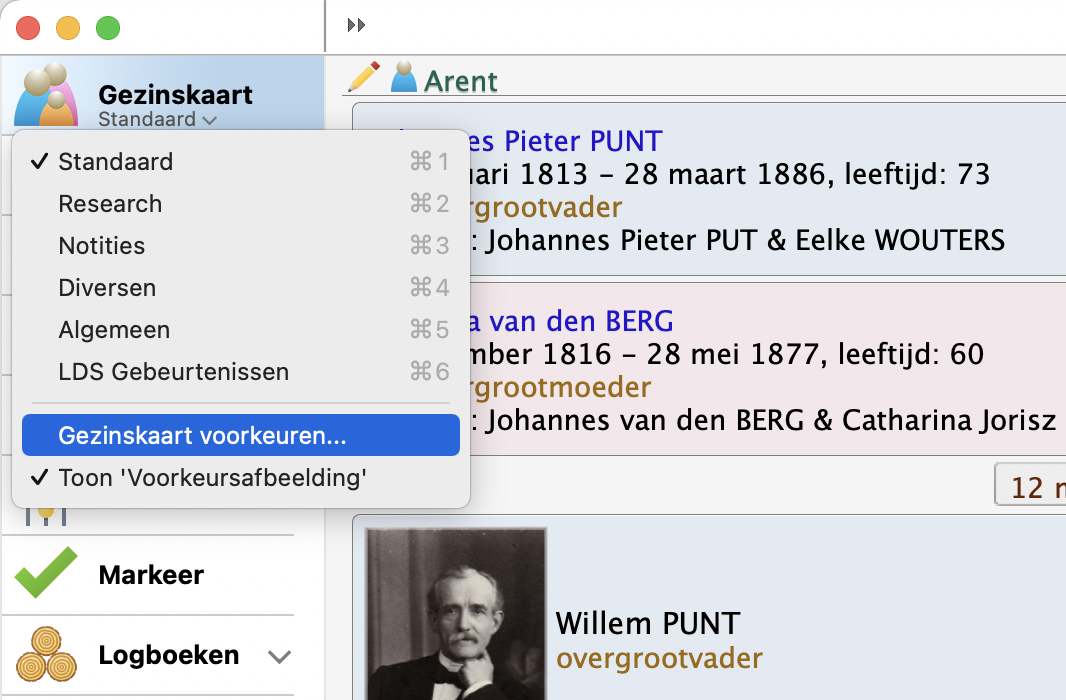The height and width of the screenshot is (700, 1066).
Task: Choose LDS Gebeurtenissen from the menu
Action: tap(173, 372)
